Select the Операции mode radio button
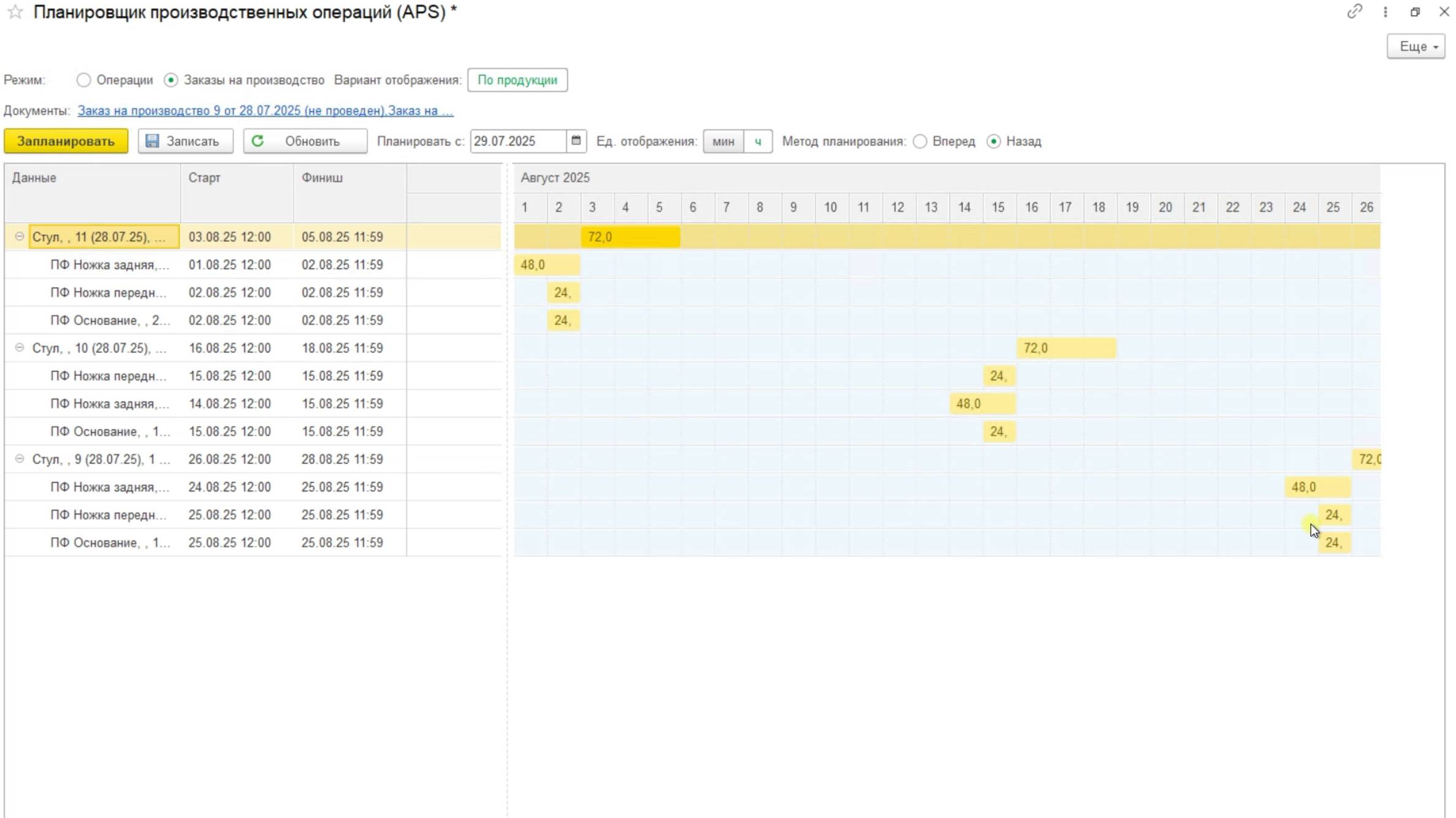This screenshot has height=818, width=1456. click(x=83, y=80)
